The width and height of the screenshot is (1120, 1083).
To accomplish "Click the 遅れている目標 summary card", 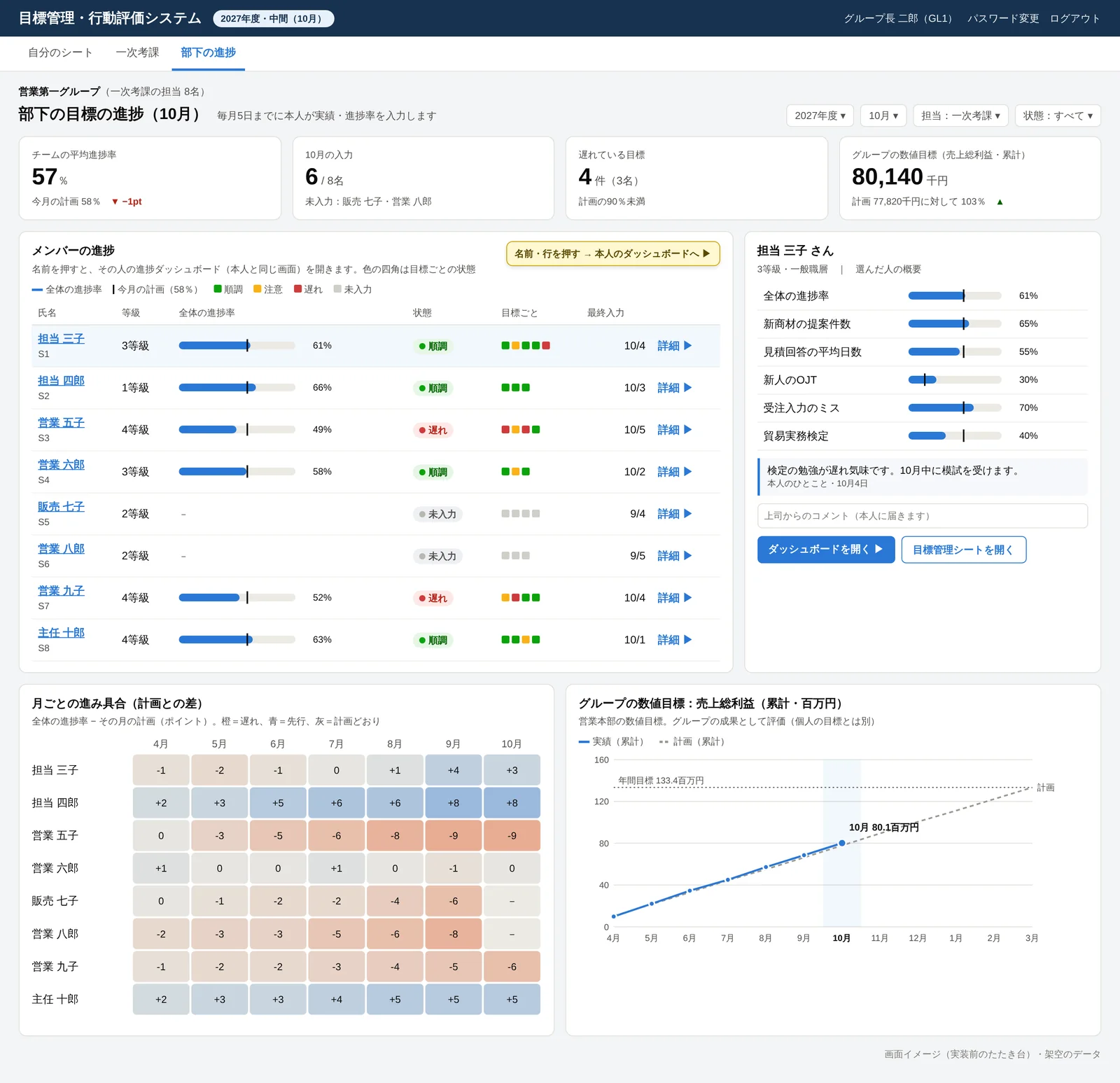I will coord(696,178).
